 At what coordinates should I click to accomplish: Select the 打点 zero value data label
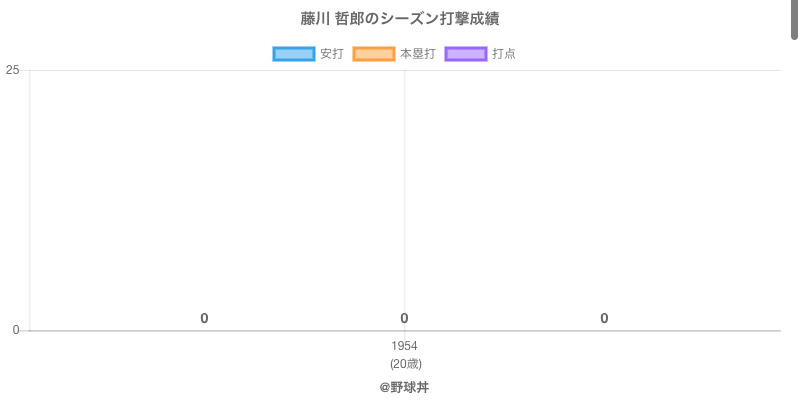(604, 318)
